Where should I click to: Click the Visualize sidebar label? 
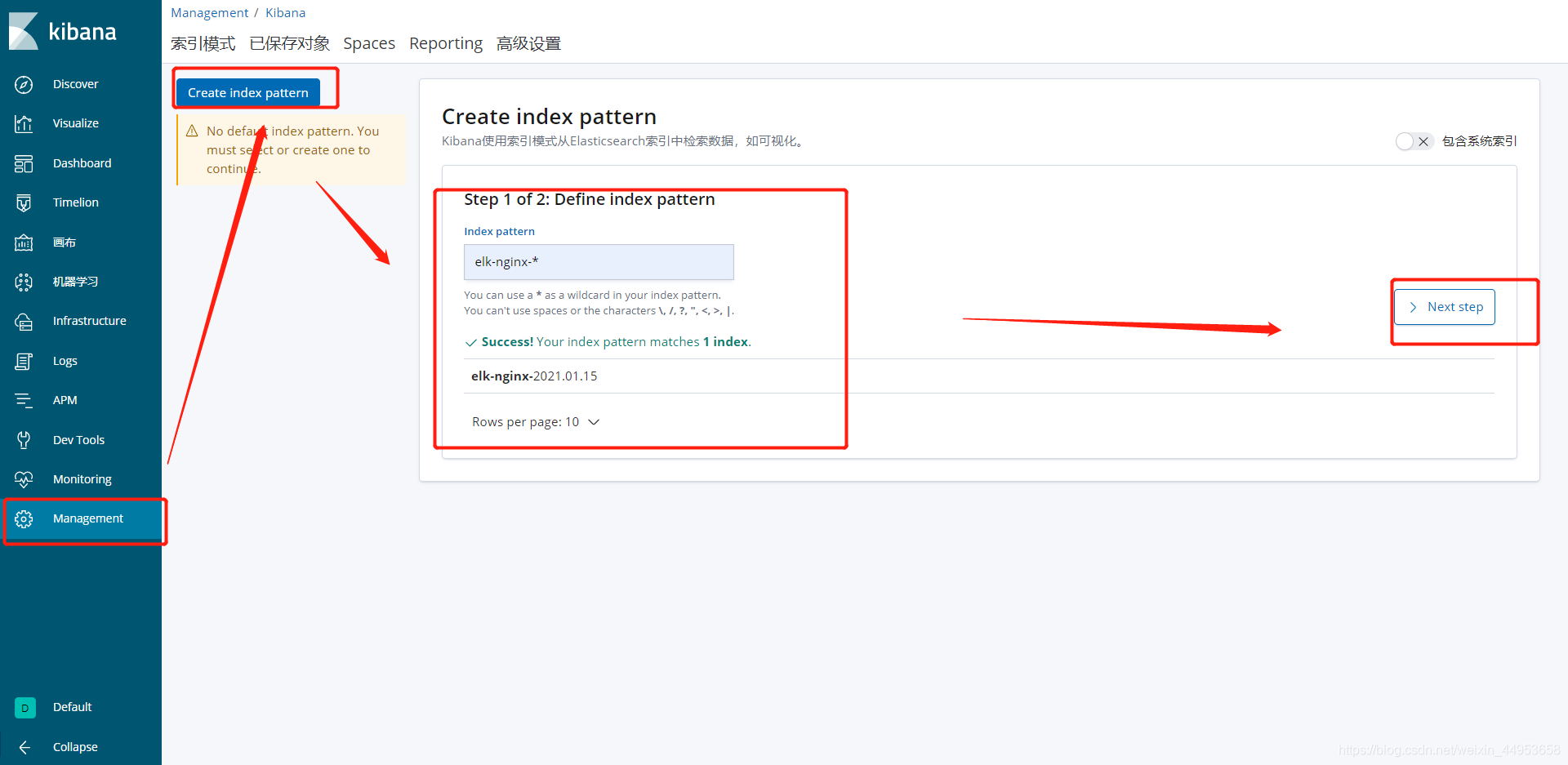[x=76, y=123]
